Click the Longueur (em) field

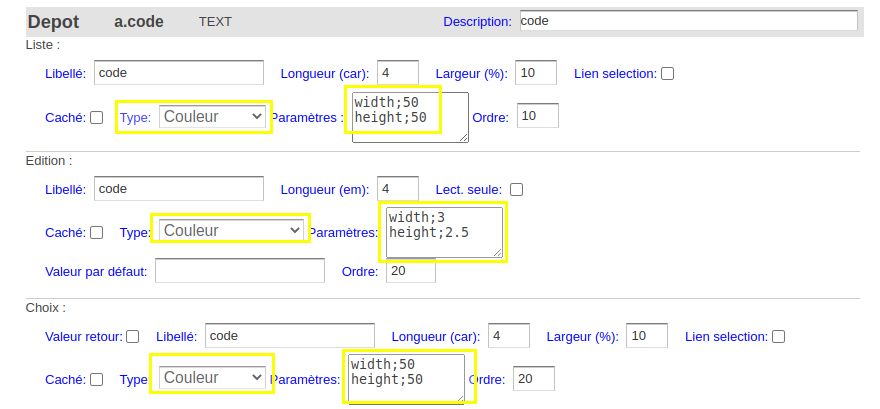[x=398, y=189]
